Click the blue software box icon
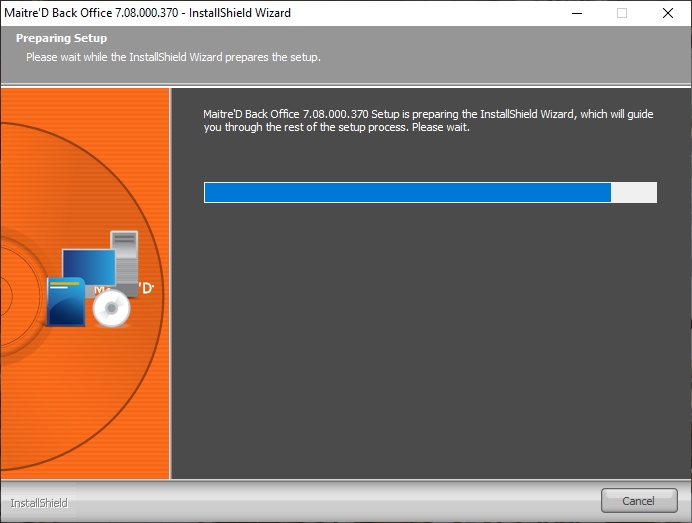The height and width of the screenshot is (523, 692). pos(66,302)
